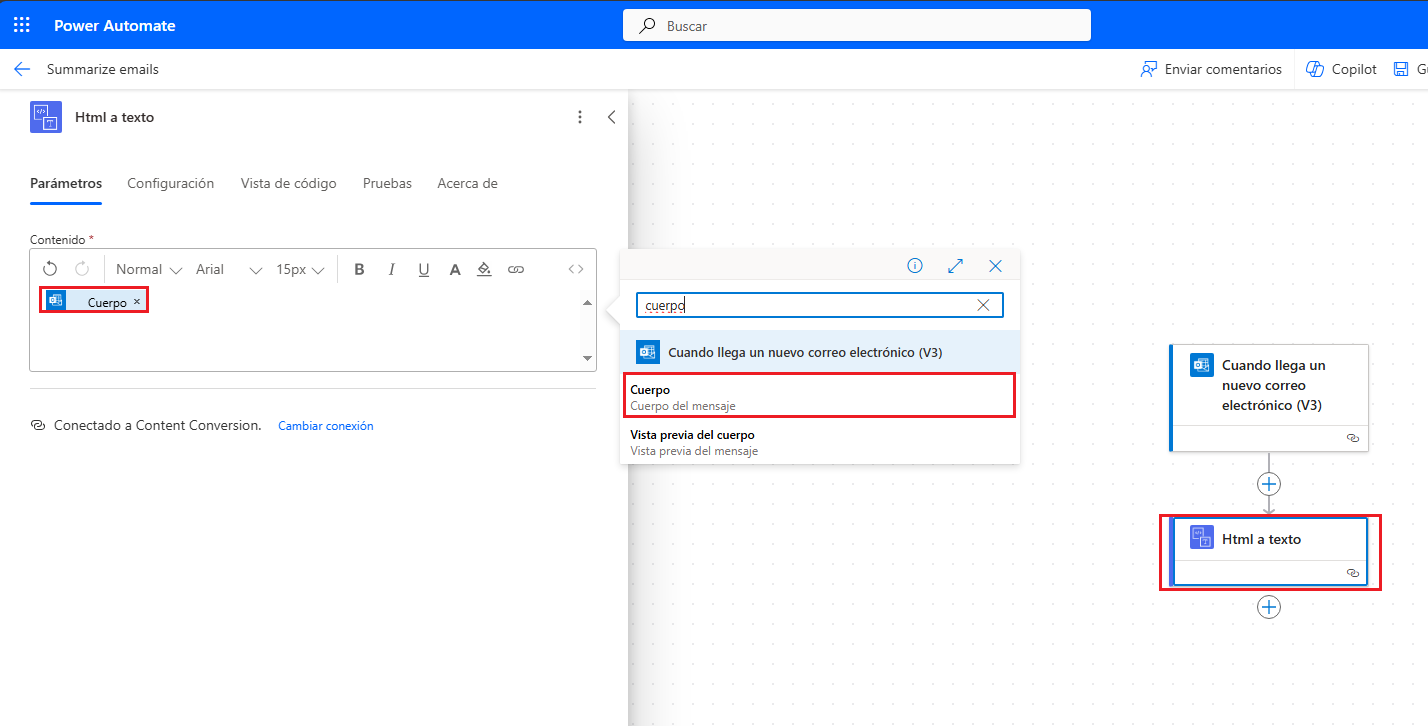The image size is (1428, 726).
Task: Click the Html a texto card connector icon
Action: 1201,538
